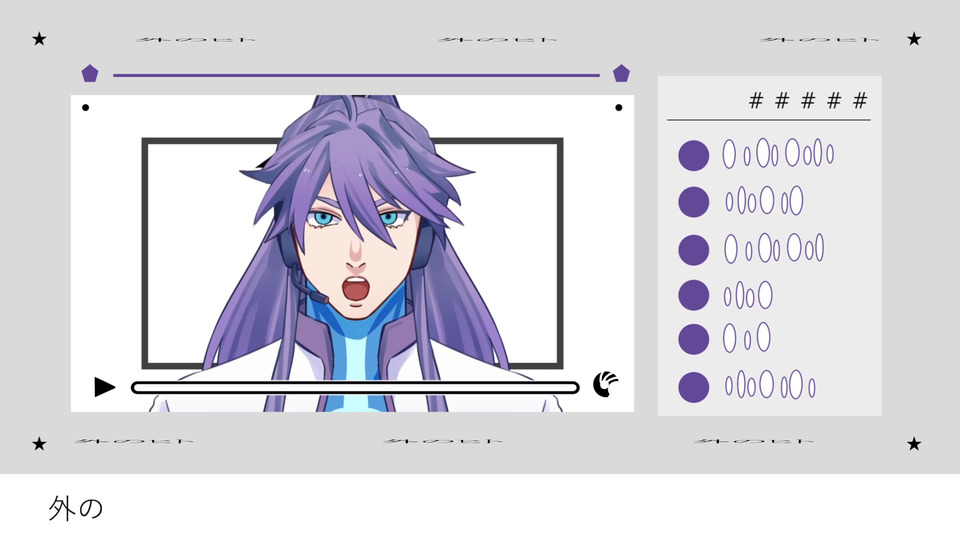Click the black play triangle button

105,387
